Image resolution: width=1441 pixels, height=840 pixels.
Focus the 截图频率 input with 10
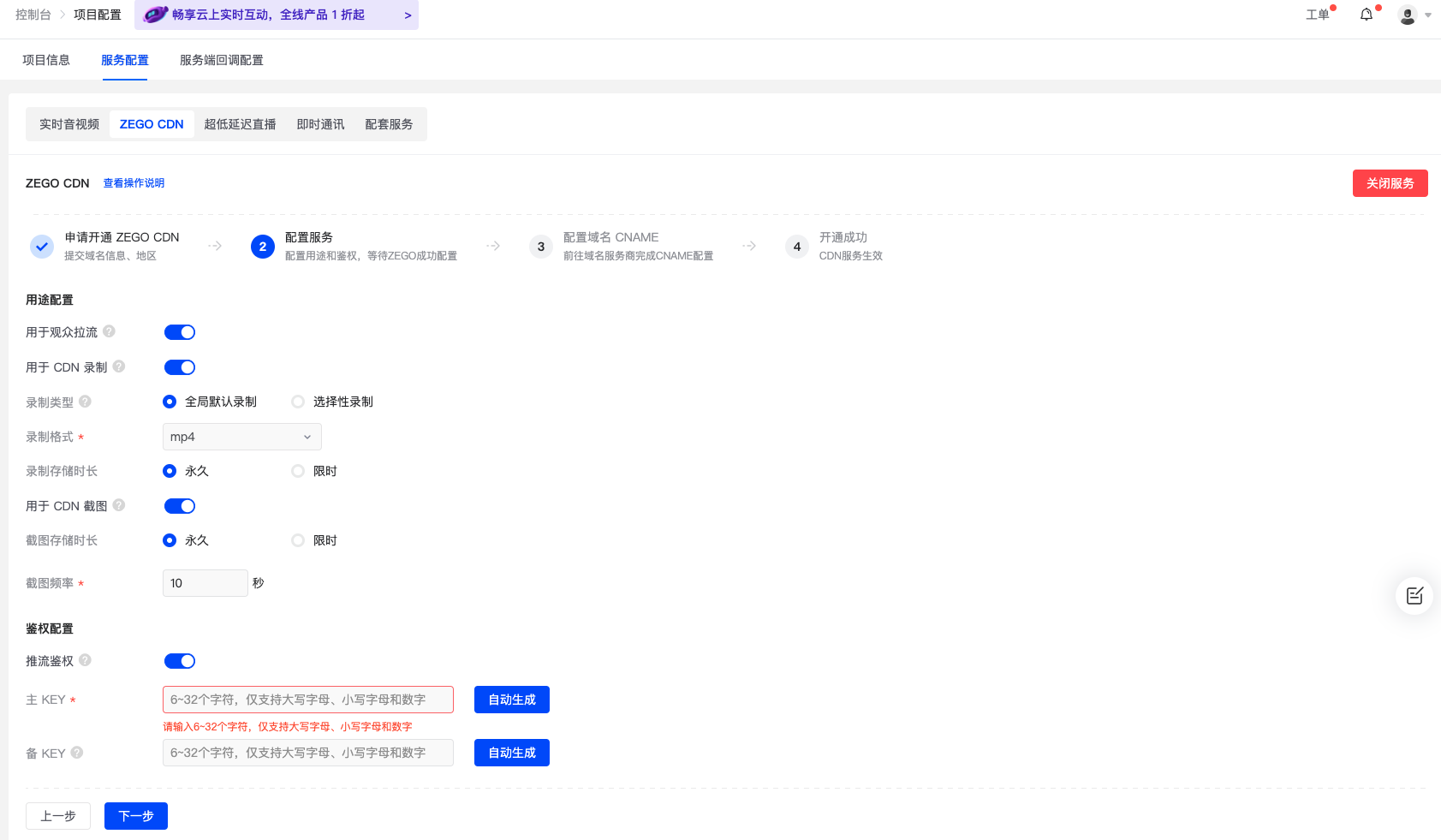click(205, 583)
